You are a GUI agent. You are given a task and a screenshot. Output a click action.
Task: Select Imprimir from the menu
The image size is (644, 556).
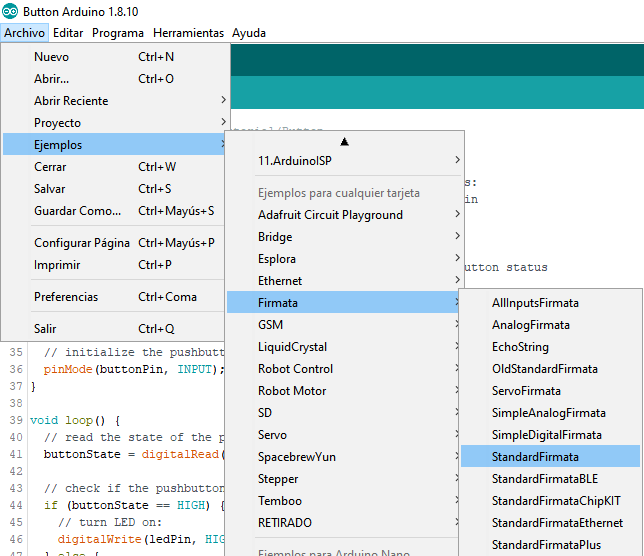click(113, 265)
